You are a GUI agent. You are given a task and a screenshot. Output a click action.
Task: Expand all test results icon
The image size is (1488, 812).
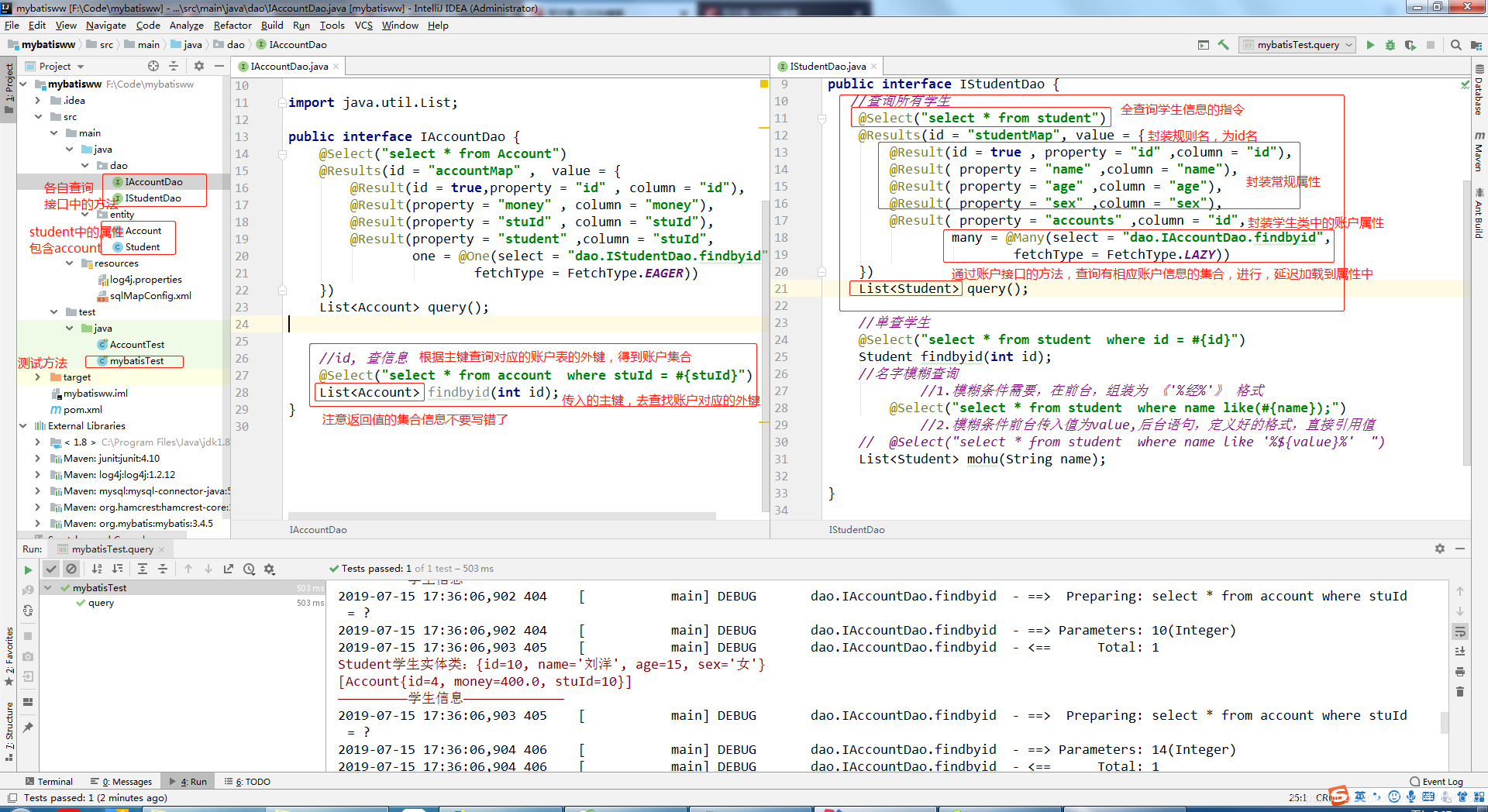coord(143,569)
